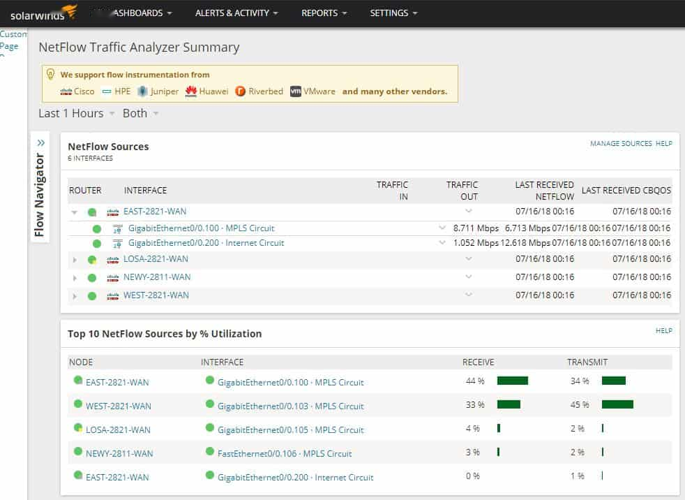The width and height of the screenshot is (685, 500).
Task: Open the Alerts & Activity menu
Action: (x=236, y=13)
